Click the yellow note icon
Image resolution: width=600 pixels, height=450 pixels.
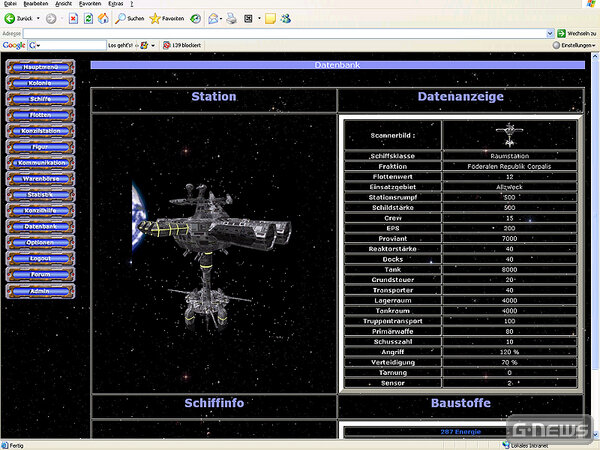[270, 18]
